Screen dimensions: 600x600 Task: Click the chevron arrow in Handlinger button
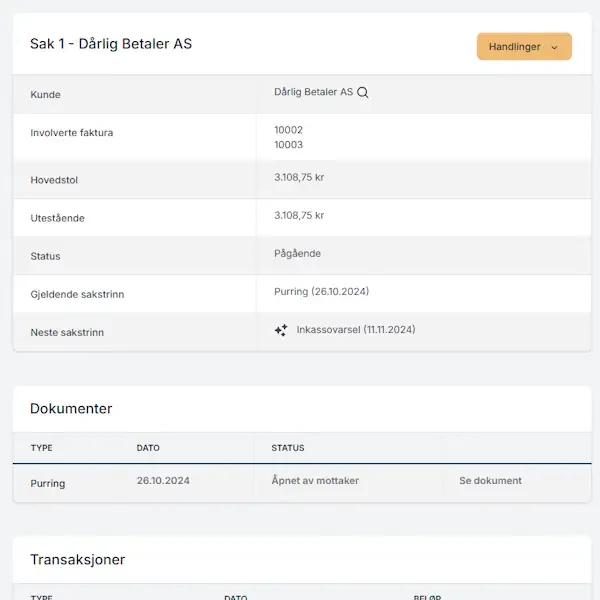coord(555,47)
